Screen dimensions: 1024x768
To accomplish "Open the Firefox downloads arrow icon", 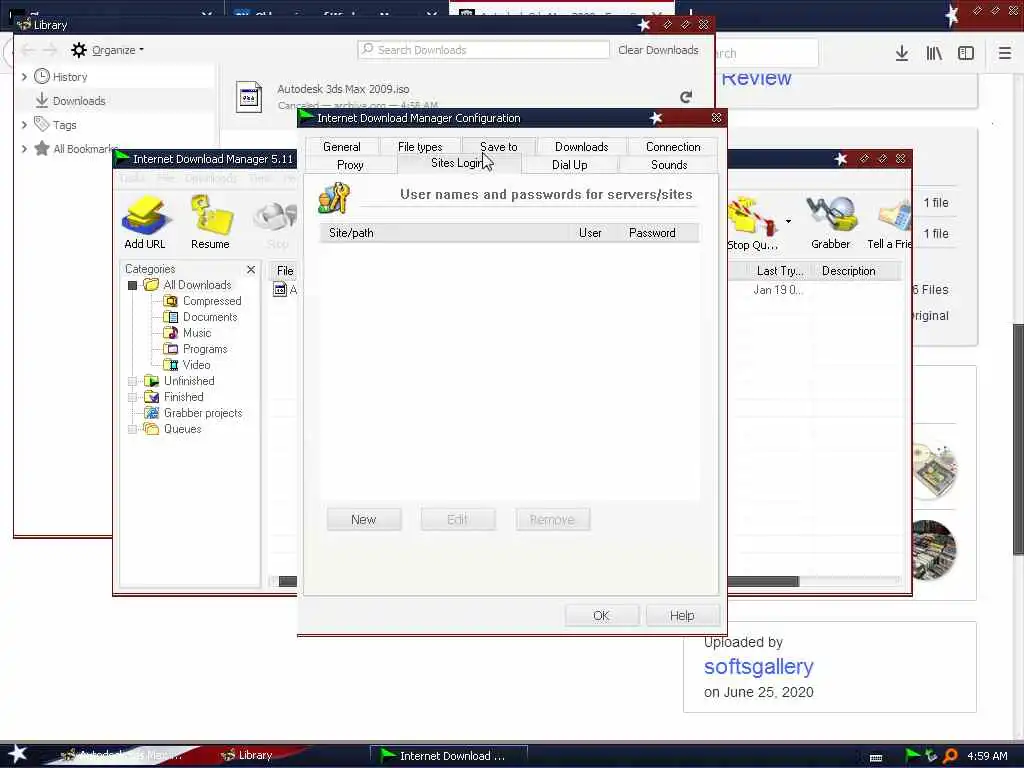I will (x=901, y=54).
